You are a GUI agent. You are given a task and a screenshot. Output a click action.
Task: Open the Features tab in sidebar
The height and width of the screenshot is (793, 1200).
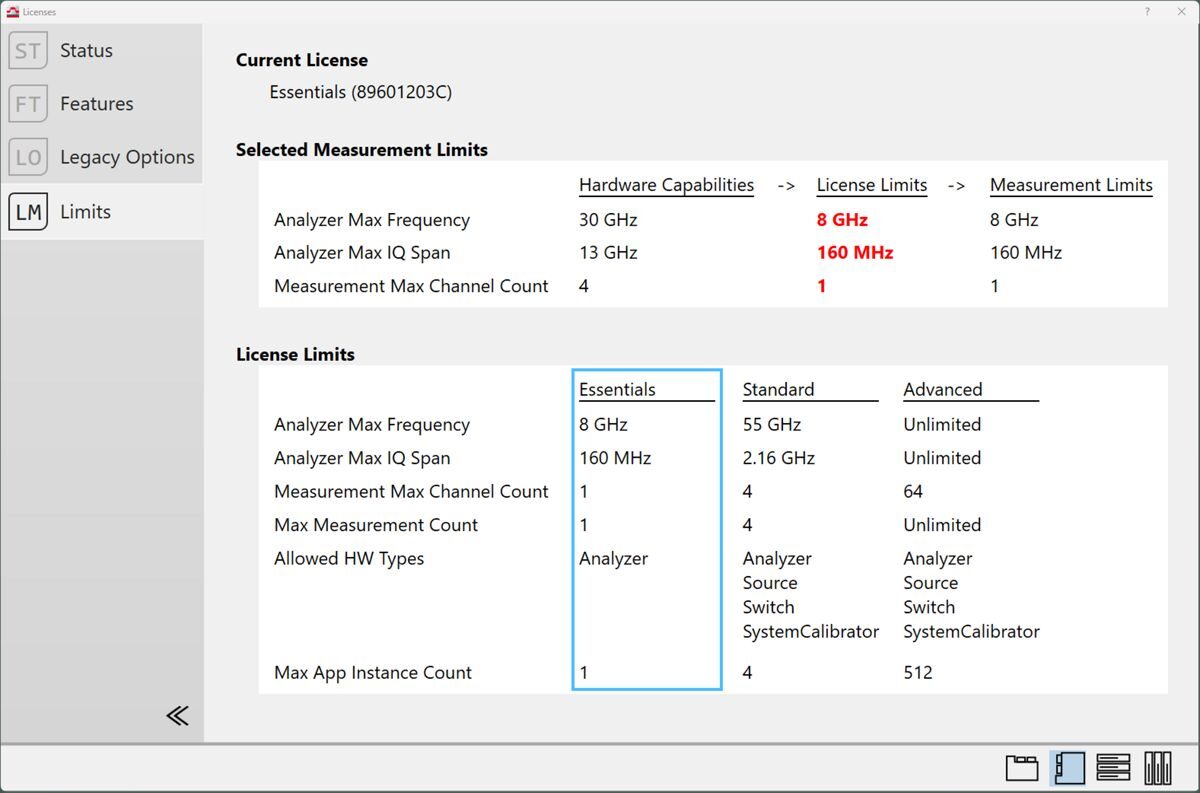tap(101, 104)
